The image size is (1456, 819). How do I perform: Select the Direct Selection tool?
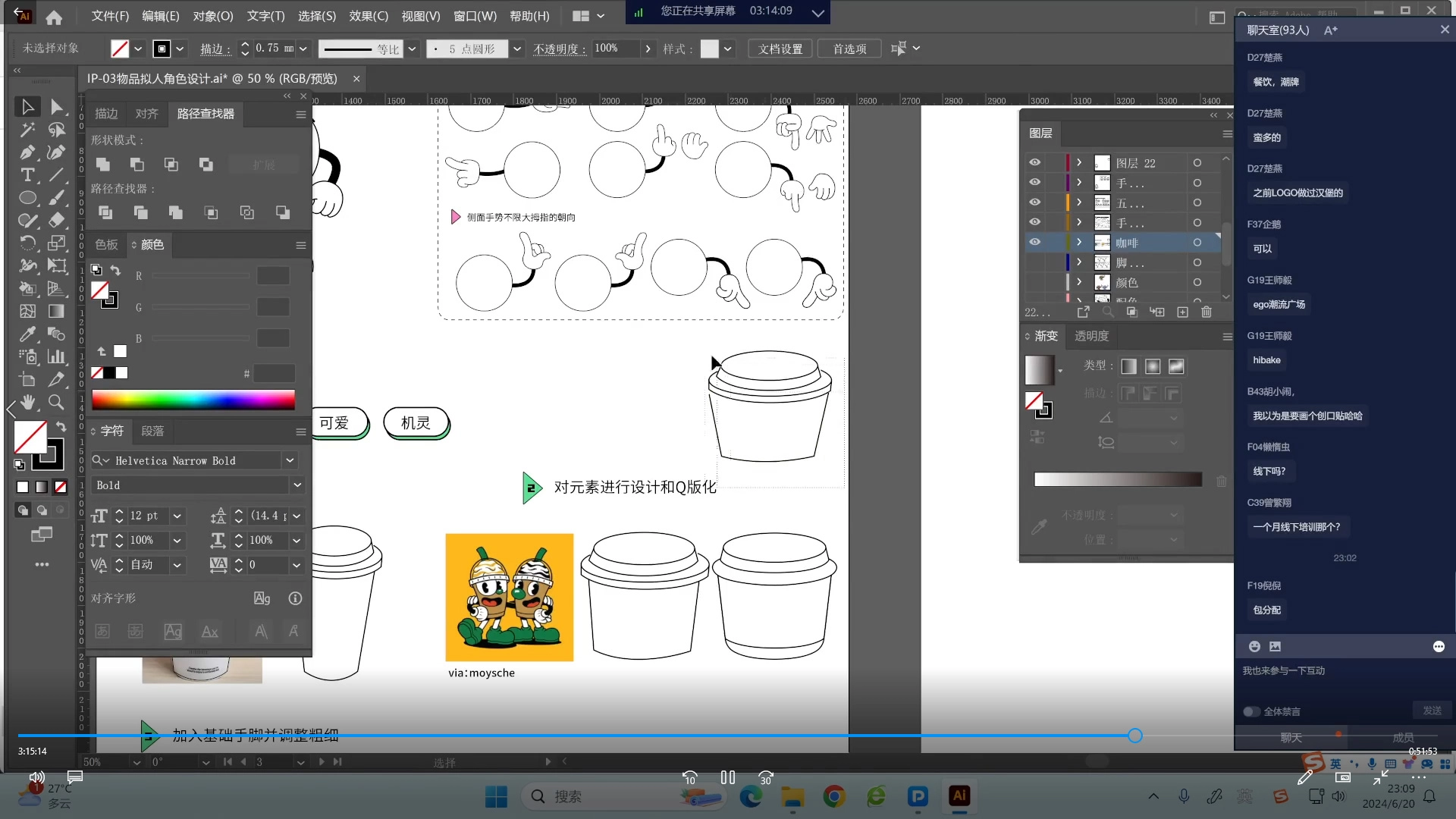tap(57, 107)
